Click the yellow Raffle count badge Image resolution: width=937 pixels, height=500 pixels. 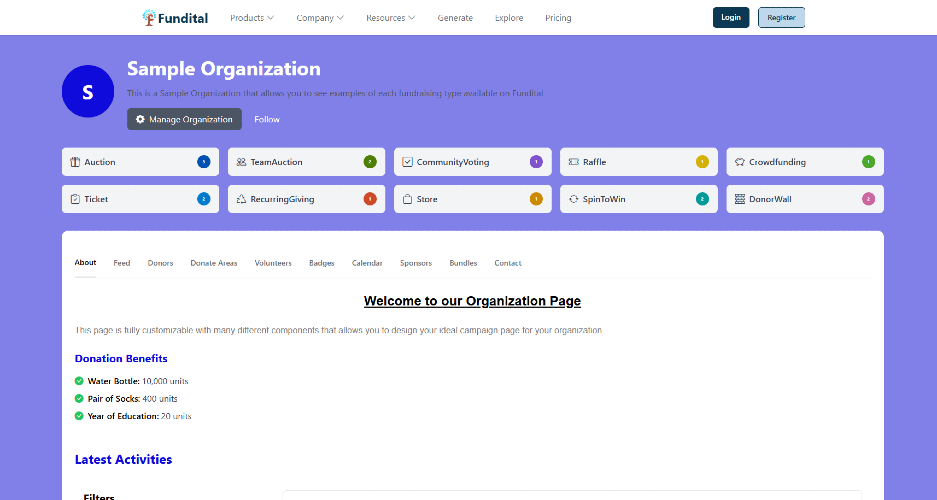pyautogui.click(x=702, y=161)
